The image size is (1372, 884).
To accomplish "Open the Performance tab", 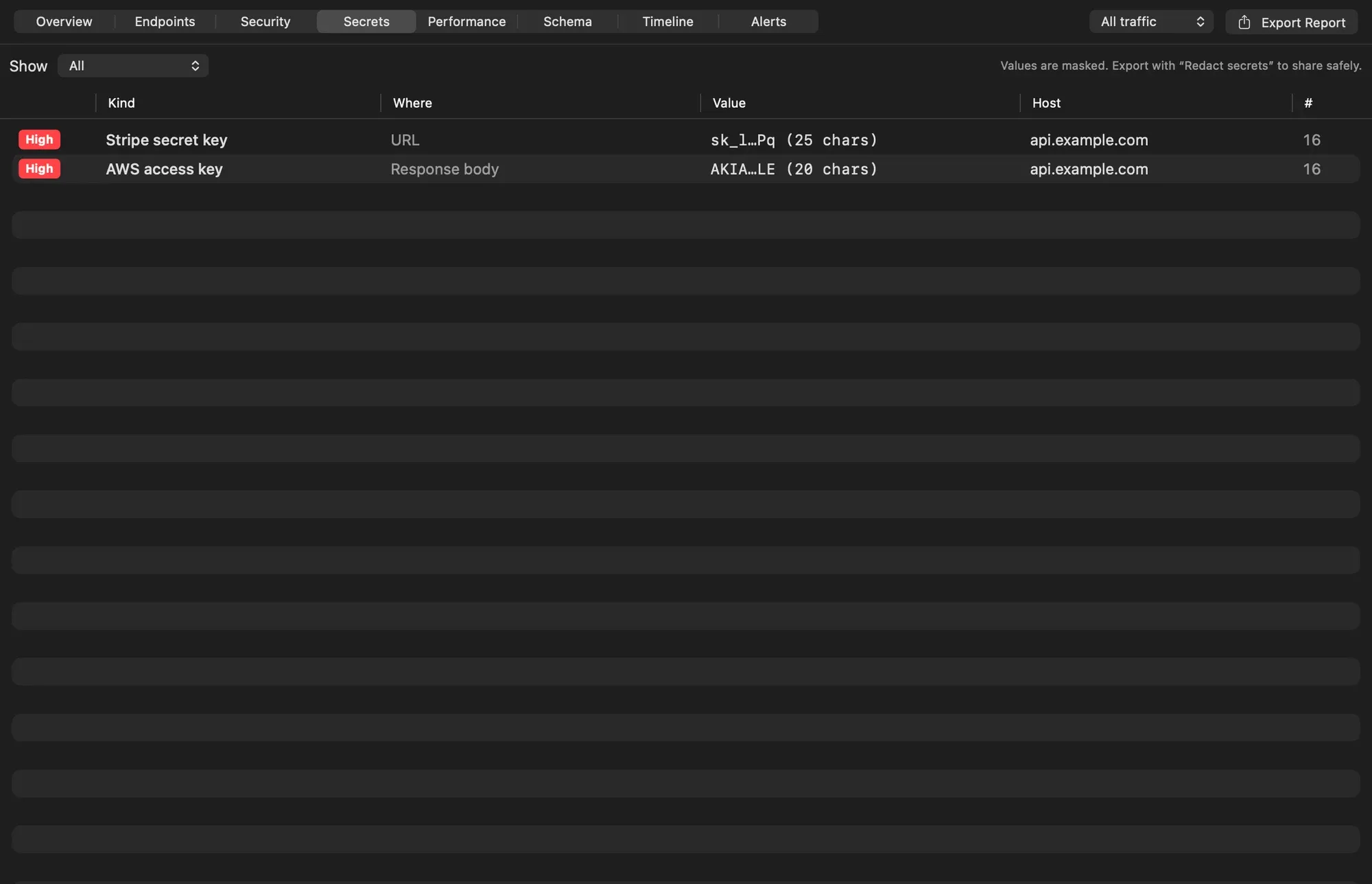I will [466, 21].
